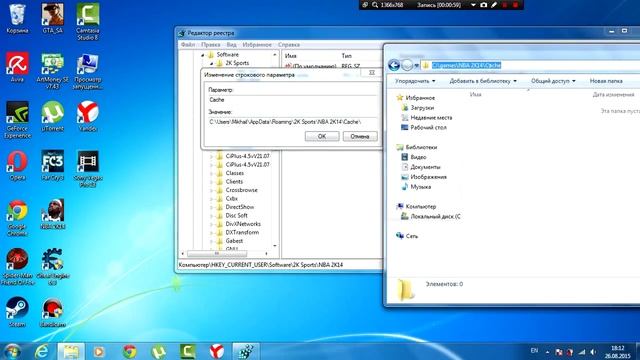Open the Файл menu in Registry Editor

188,44
